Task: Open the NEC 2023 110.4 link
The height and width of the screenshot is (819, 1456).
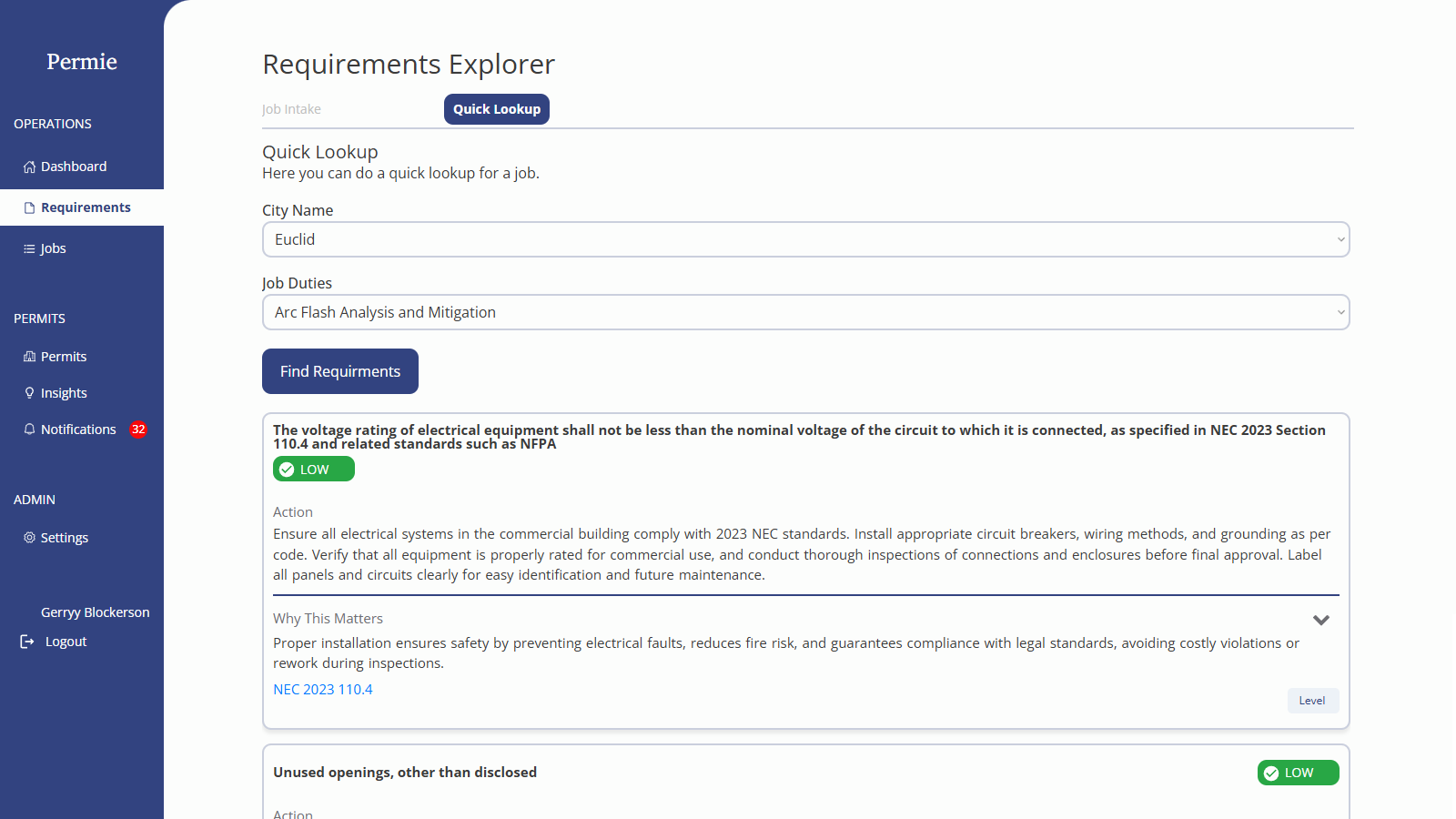Action: (323, 690)
